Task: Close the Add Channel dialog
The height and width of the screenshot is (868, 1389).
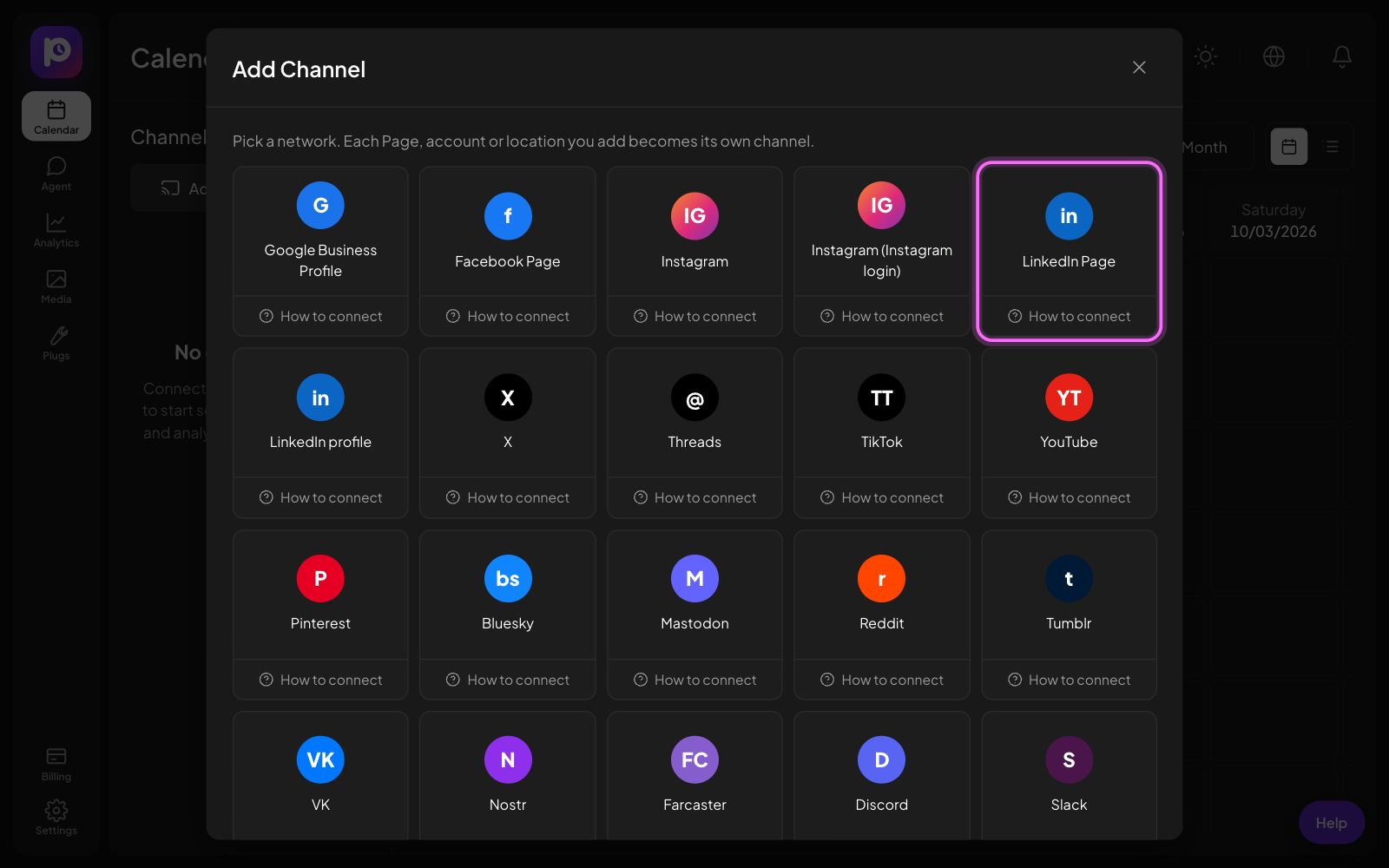Action: 1139,68
